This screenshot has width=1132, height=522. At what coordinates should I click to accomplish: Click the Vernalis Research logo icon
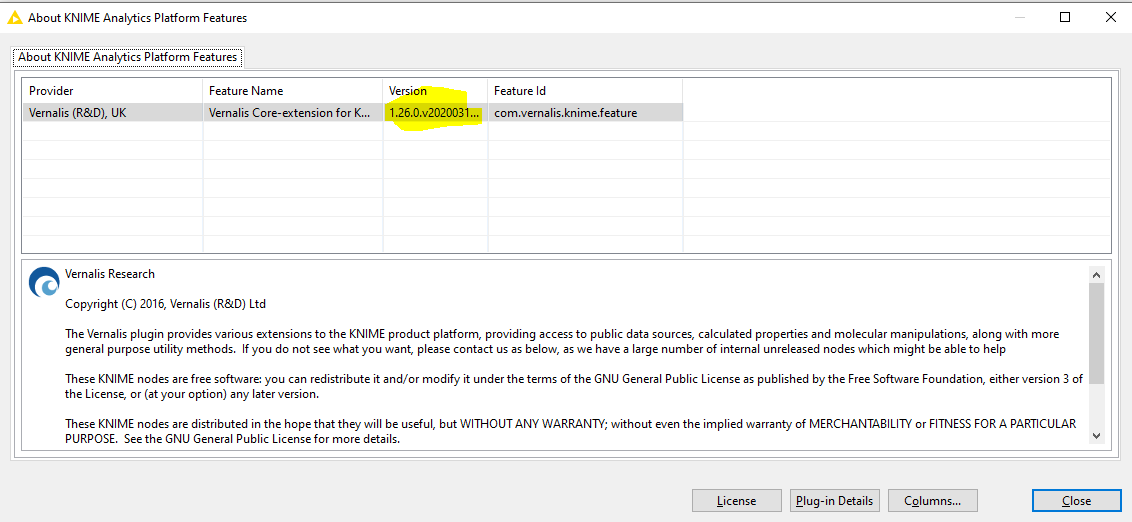coord(44,282)
